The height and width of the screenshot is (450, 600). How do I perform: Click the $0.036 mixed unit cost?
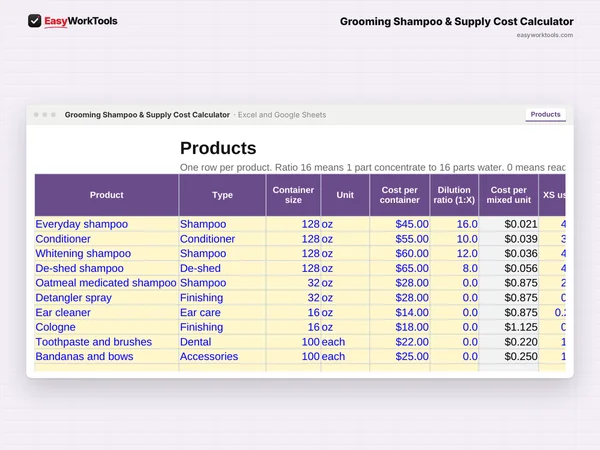click(509, 253)
